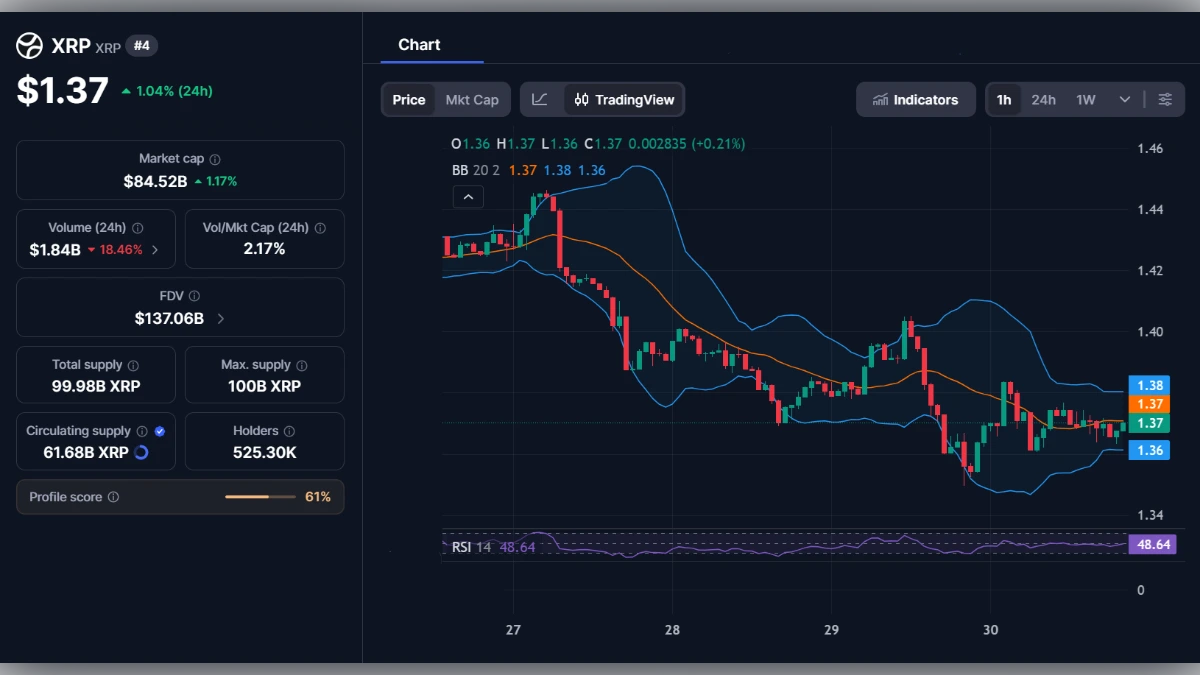Click the RSI 14 indicator label

coord(472,547)
